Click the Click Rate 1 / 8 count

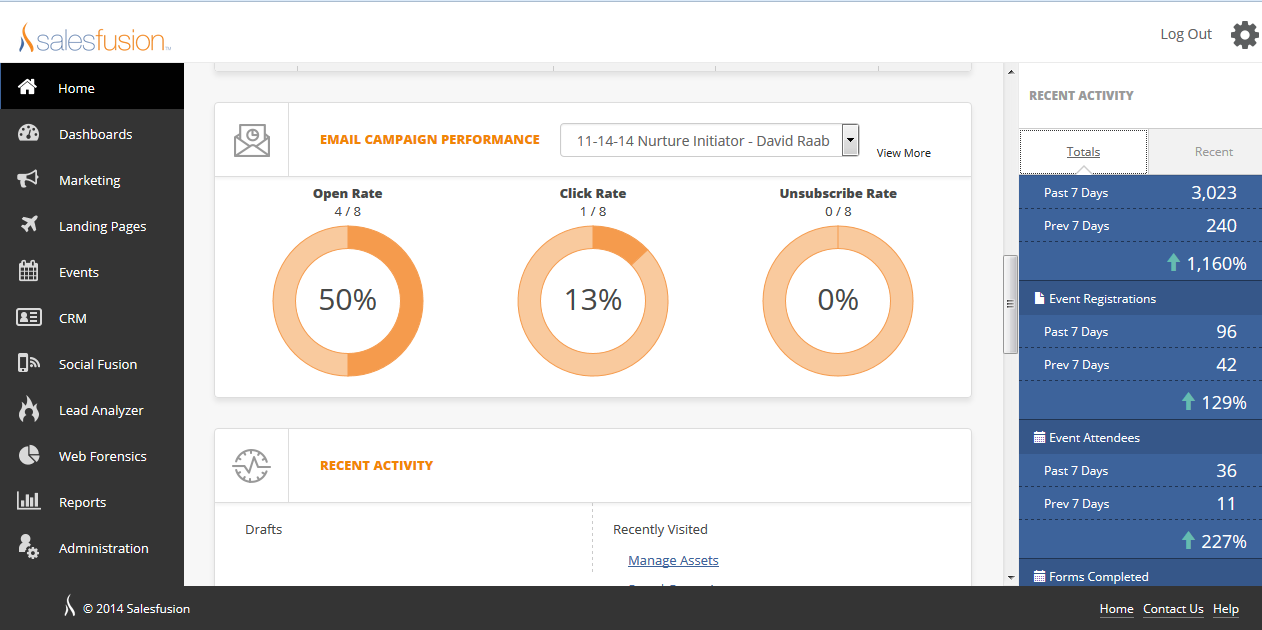(x=593, y=211)
